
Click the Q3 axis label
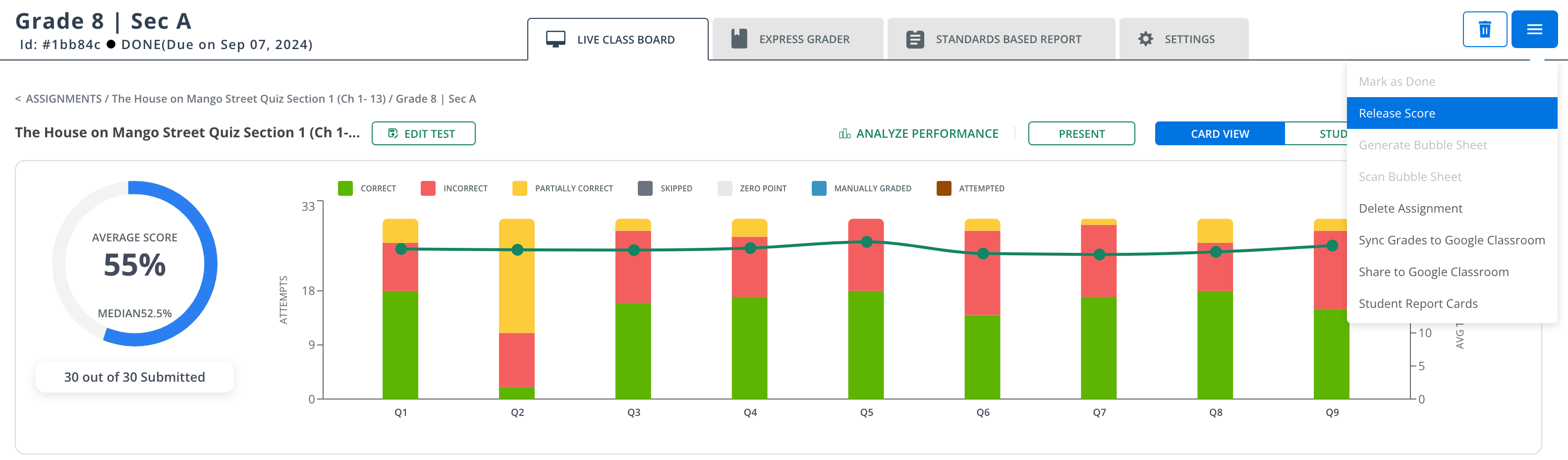634,412
